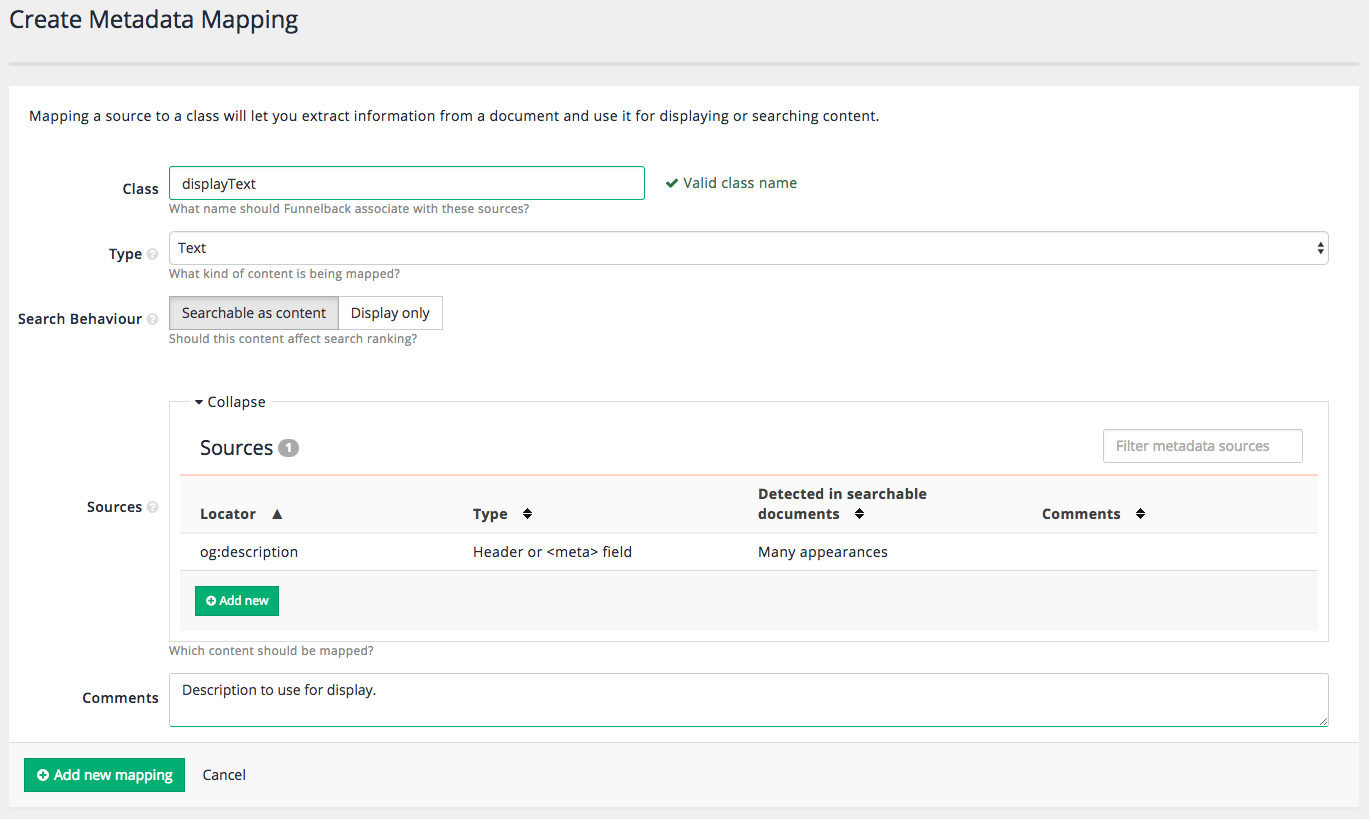Click the sources count badge showing 1
This screenshot has width=1369, height=819.
pyautogui.click(x=287, y=448)
